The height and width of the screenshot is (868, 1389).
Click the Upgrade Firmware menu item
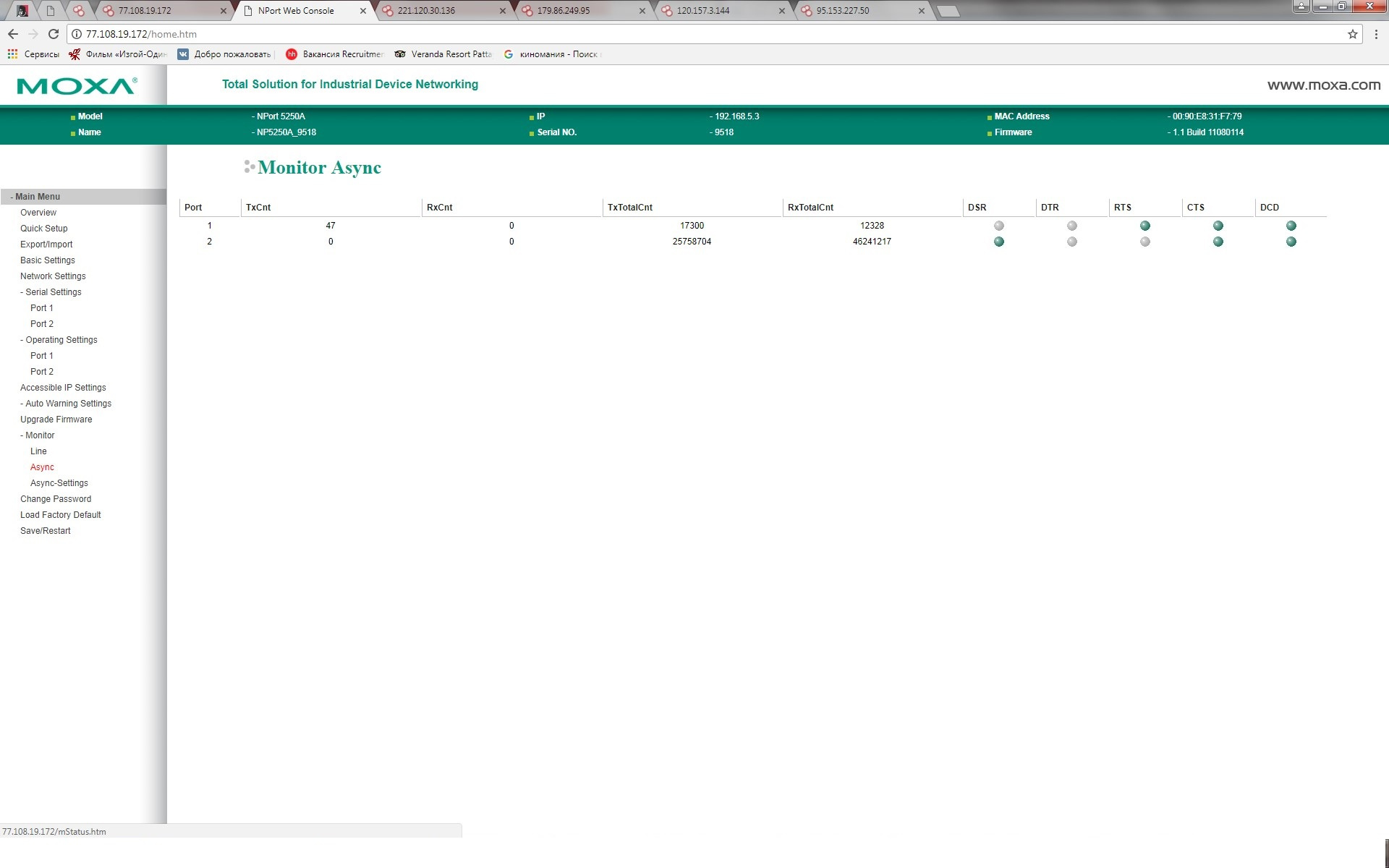(56, 419)
